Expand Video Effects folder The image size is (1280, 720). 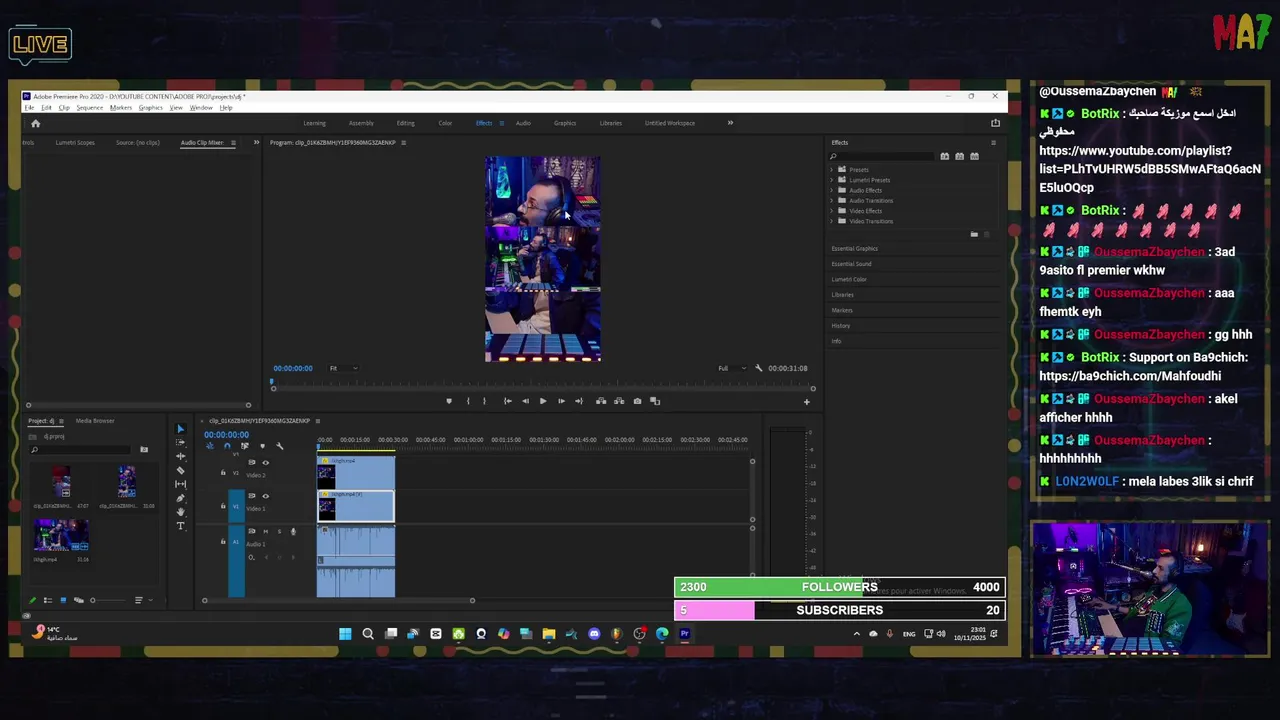[x=831, y=211]
